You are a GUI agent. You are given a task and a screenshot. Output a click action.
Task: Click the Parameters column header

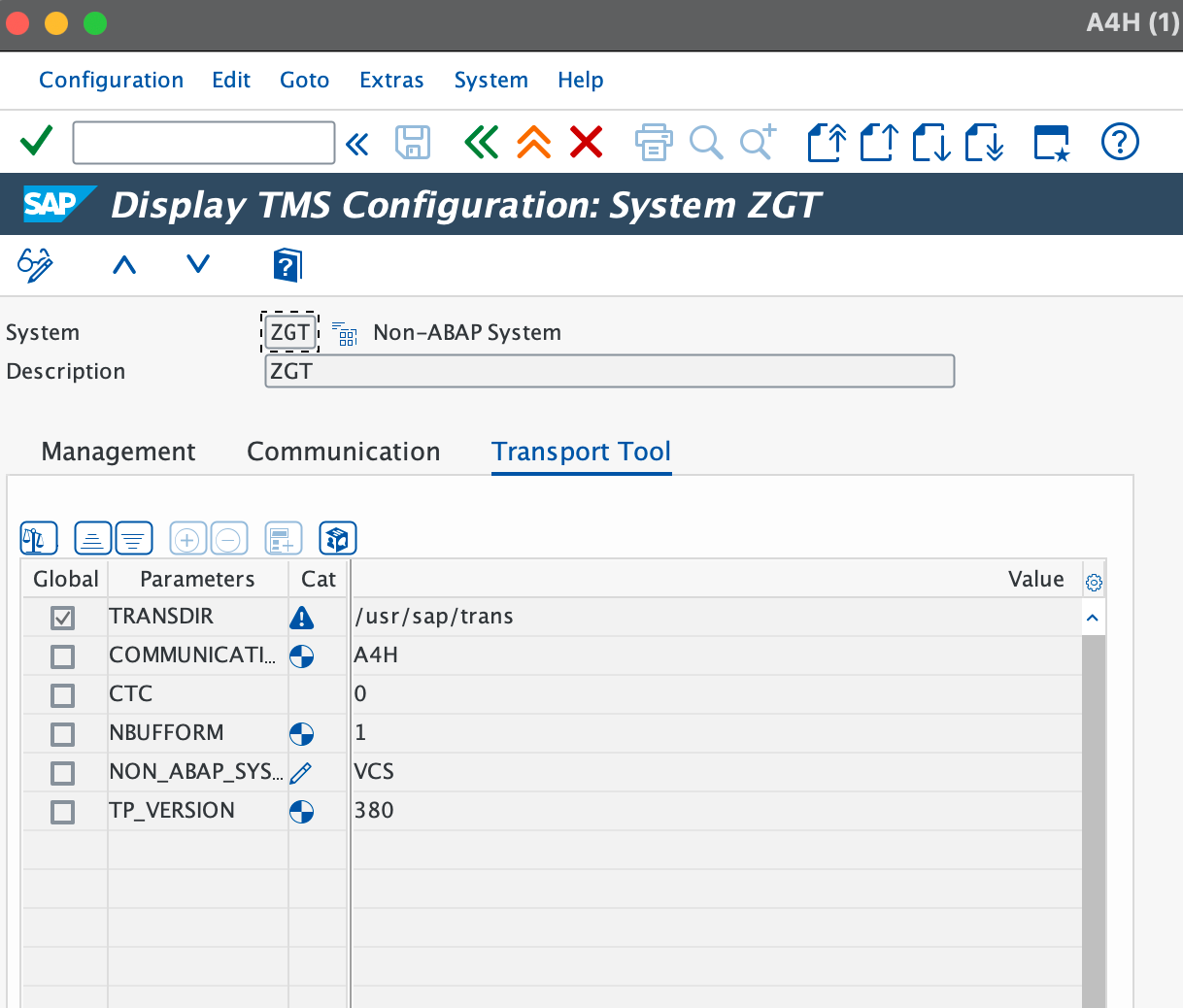(x=197, y=579)
